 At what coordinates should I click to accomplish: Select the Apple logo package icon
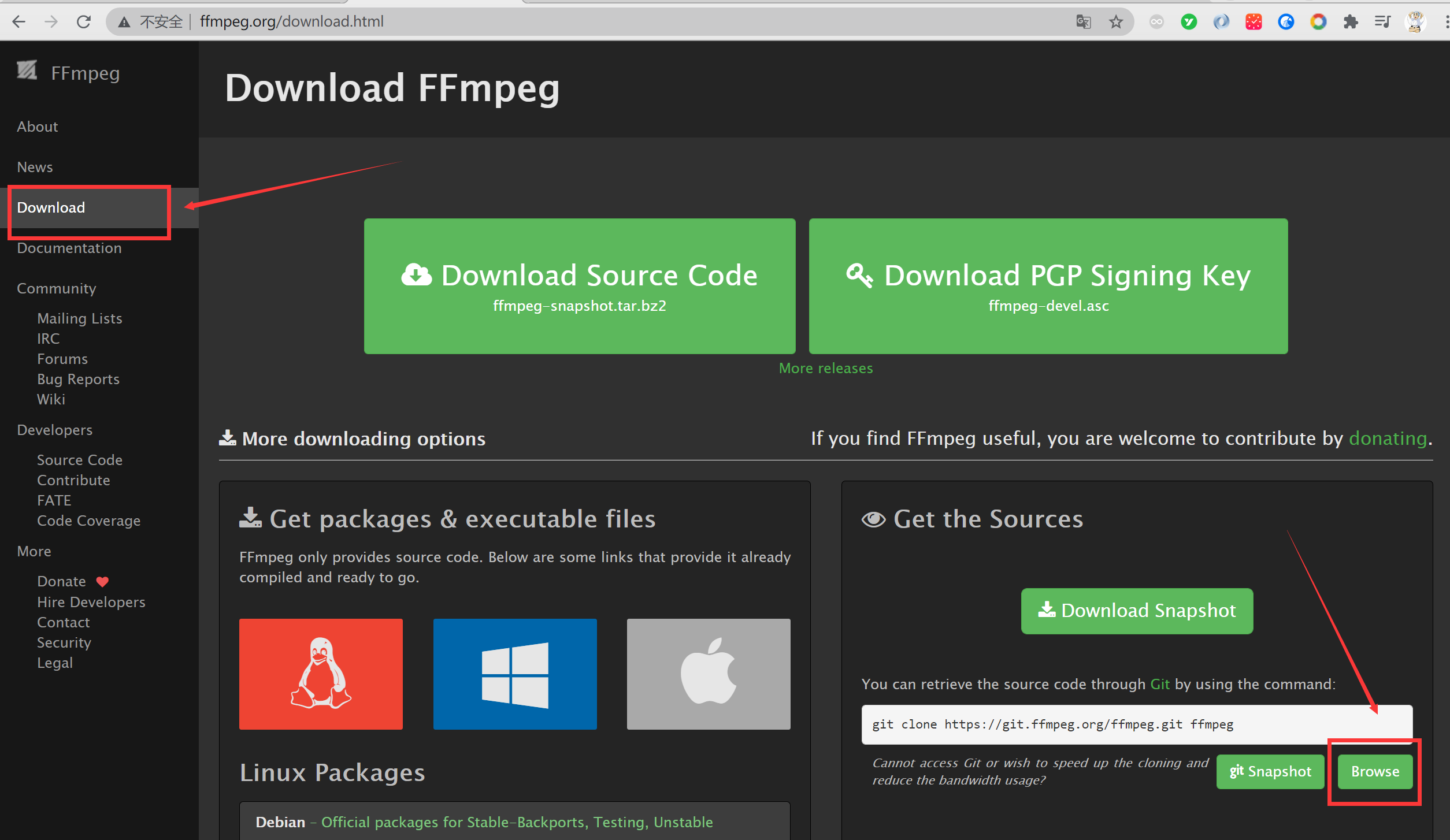[x=708, y=674]
